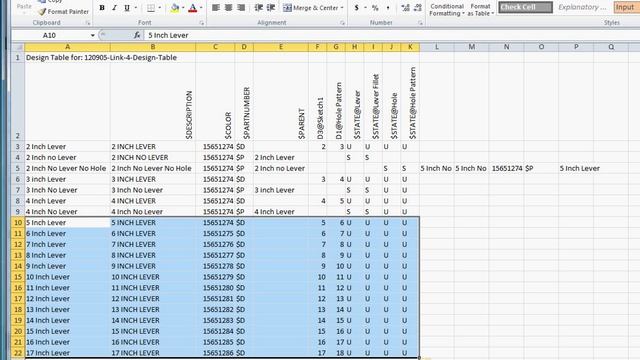
Task: Toggle italic formatting
Action: [114, 8]
